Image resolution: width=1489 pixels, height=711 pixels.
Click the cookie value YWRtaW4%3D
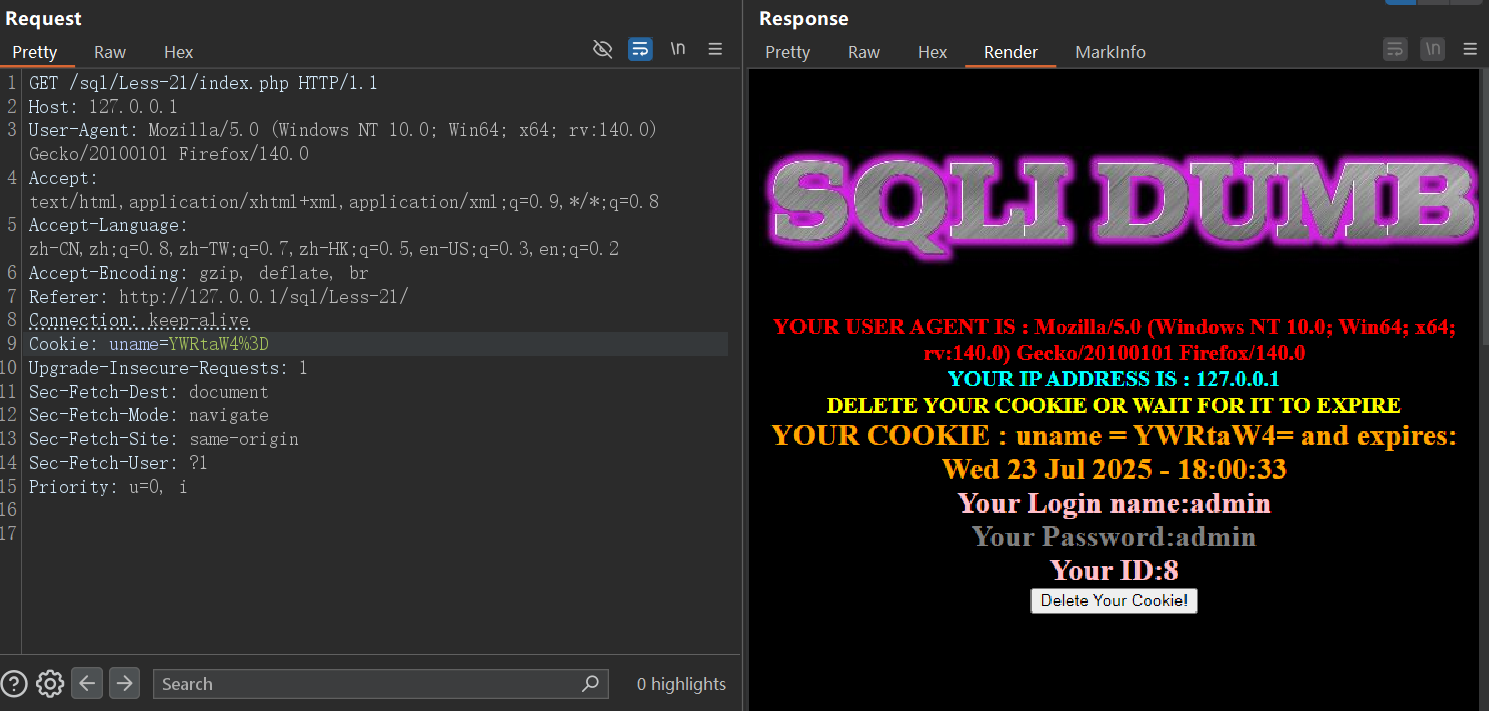tap(219, 344)
